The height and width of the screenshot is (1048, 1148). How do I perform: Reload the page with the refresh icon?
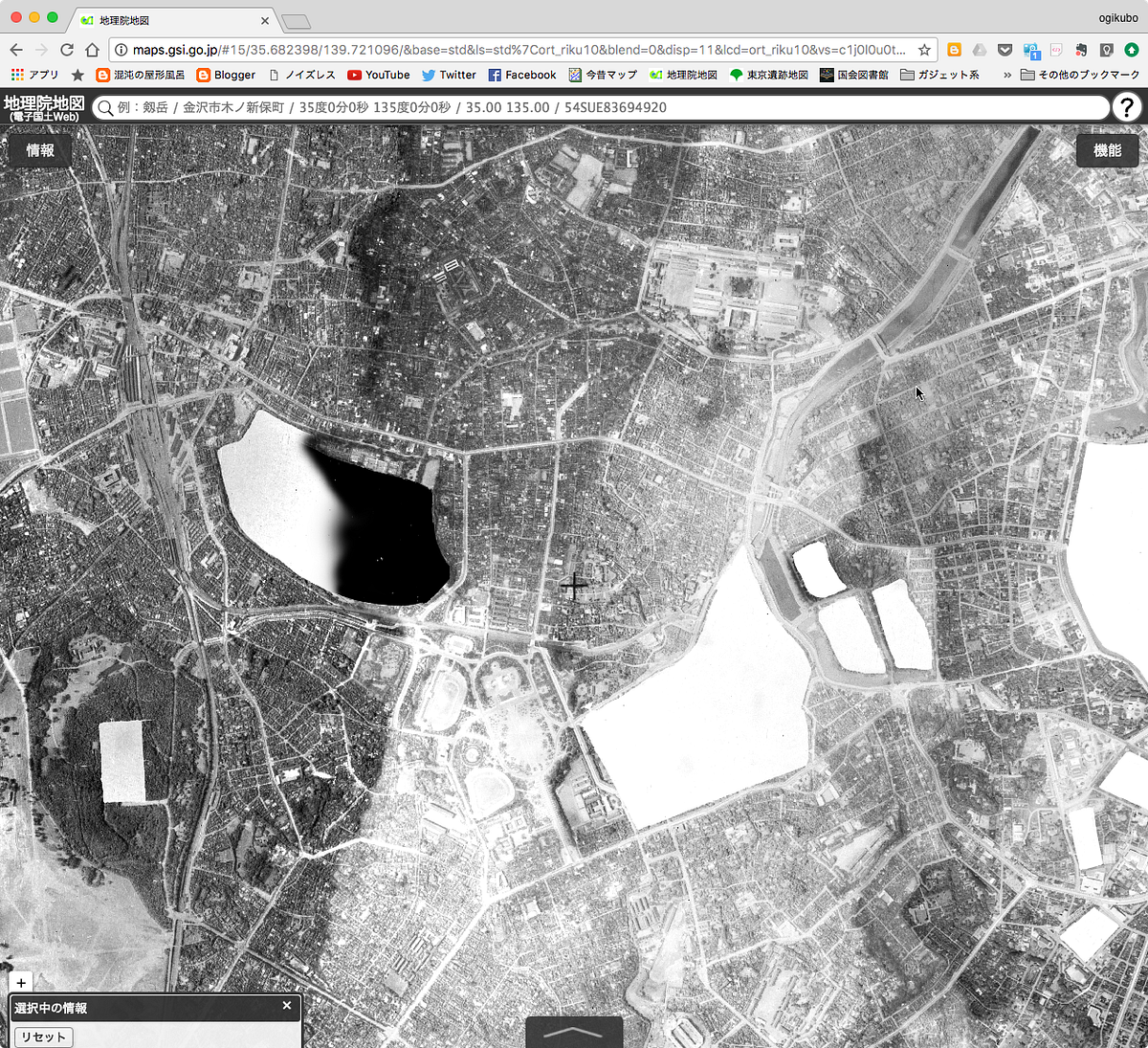click(67, 50)
